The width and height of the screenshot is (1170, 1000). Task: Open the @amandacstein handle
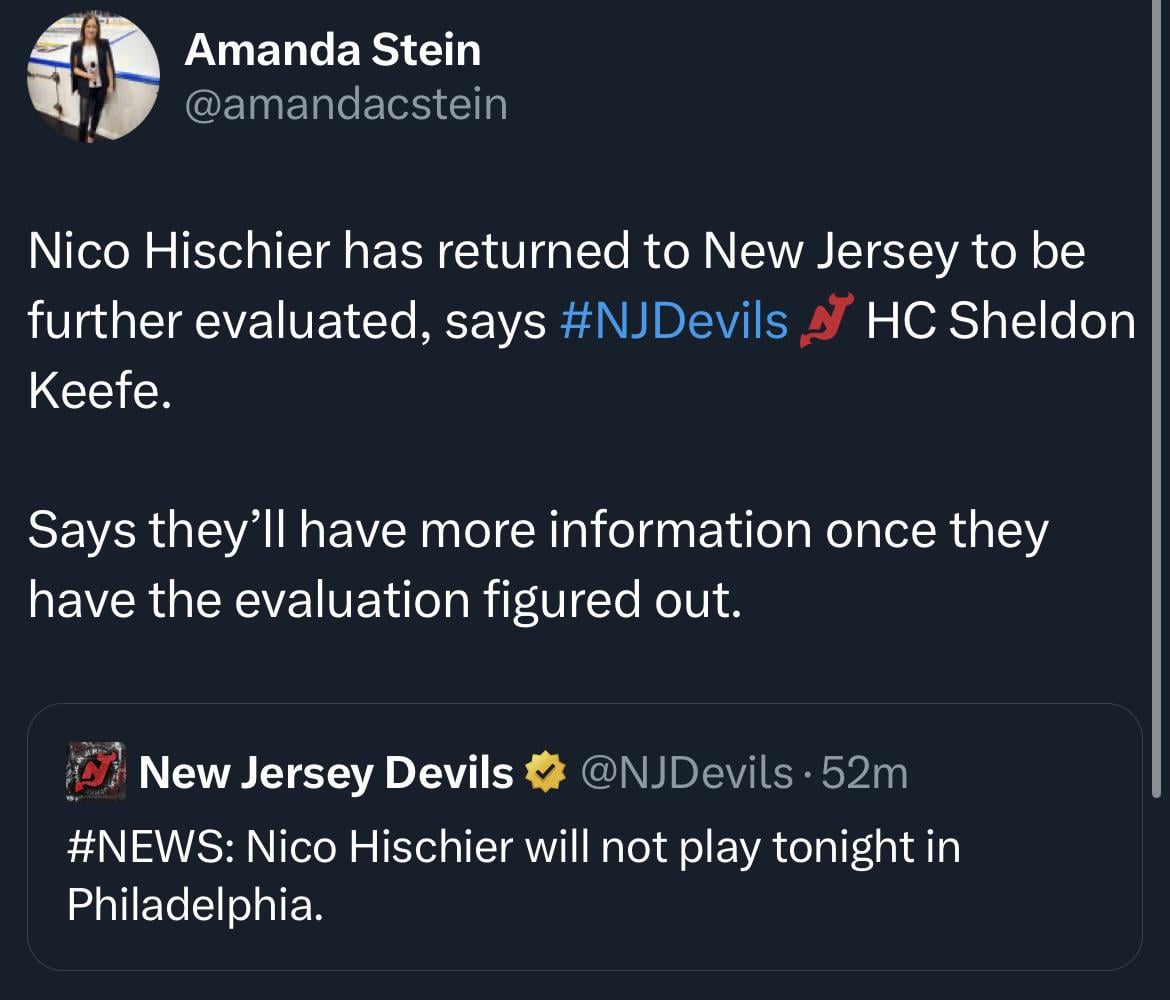(x=345, y=103)
